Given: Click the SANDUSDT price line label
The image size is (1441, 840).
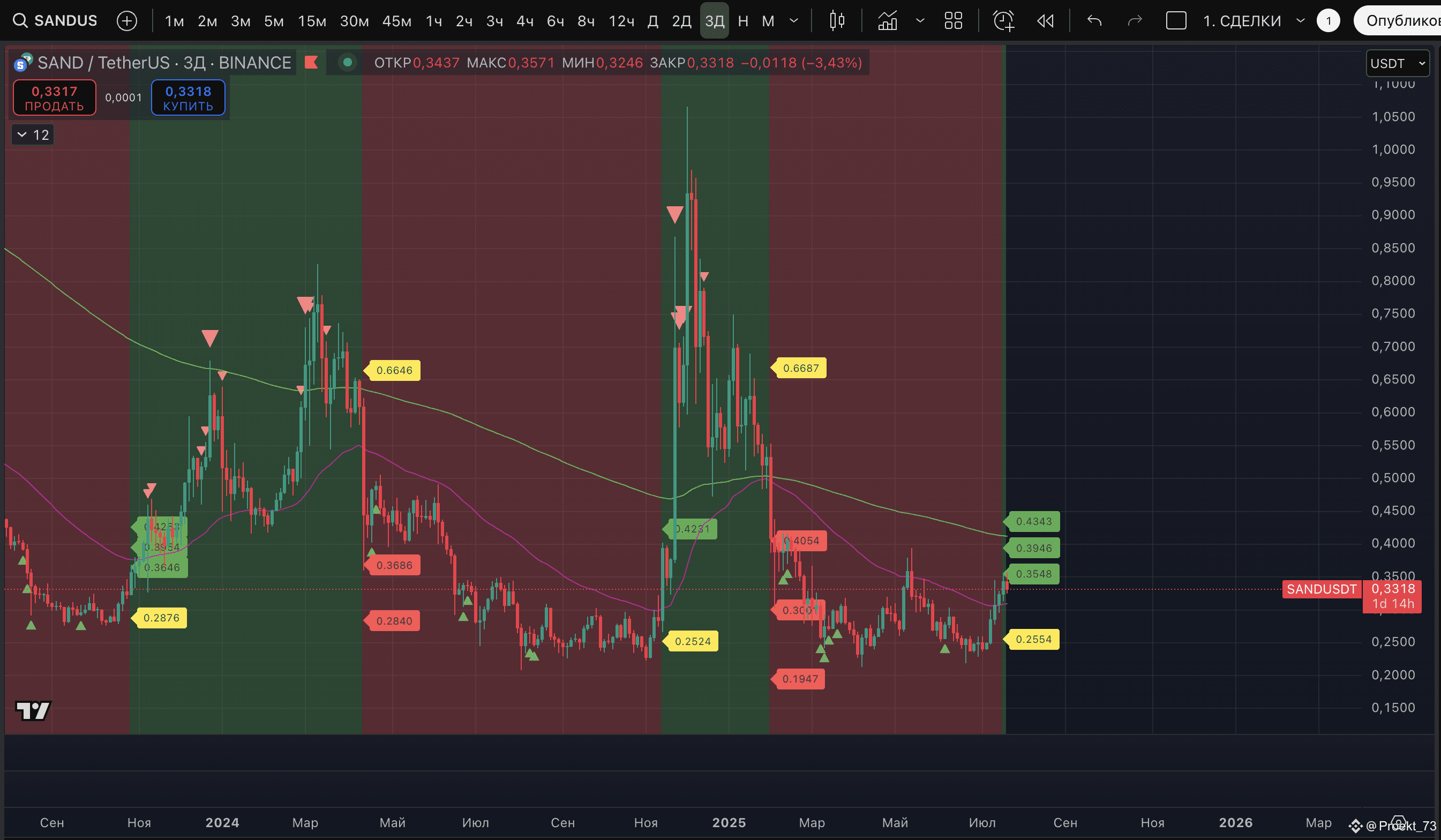Looking at the screenshot, I should pos(1322,589).
